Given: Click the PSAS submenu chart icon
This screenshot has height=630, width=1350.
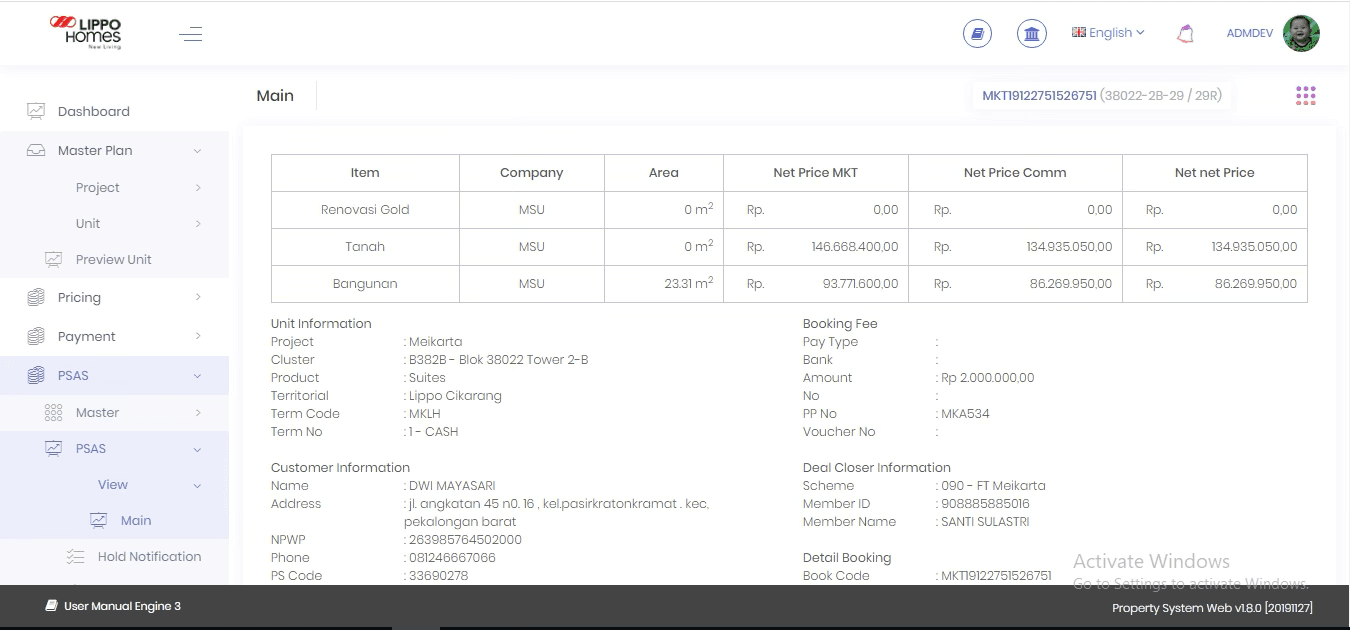Looking at the screenshot, I should [x=54, y=448].
